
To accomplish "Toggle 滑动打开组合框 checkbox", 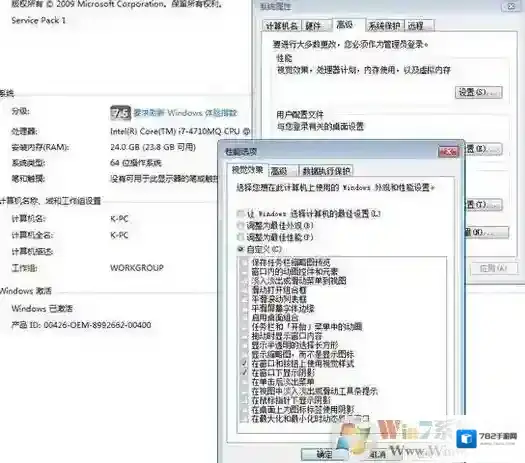I will point(245,290).
